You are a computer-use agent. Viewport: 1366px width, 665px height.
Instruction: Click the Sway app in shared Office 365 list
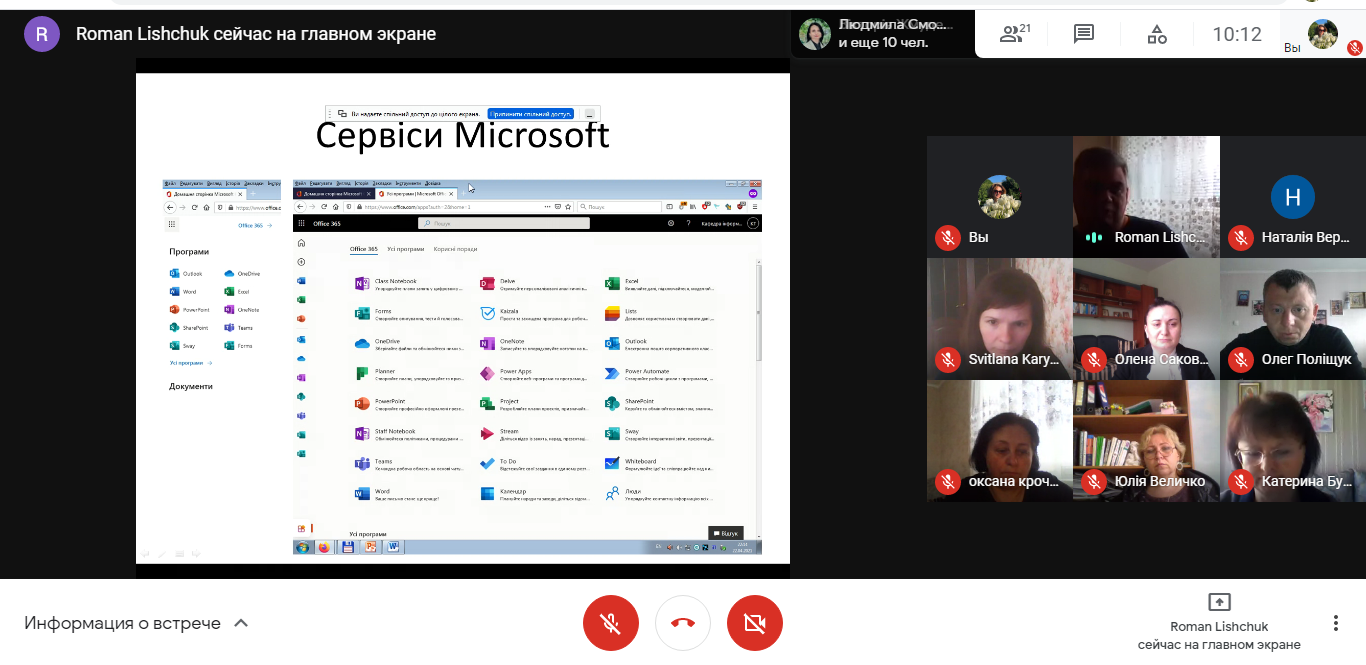(x=658, y=434)
